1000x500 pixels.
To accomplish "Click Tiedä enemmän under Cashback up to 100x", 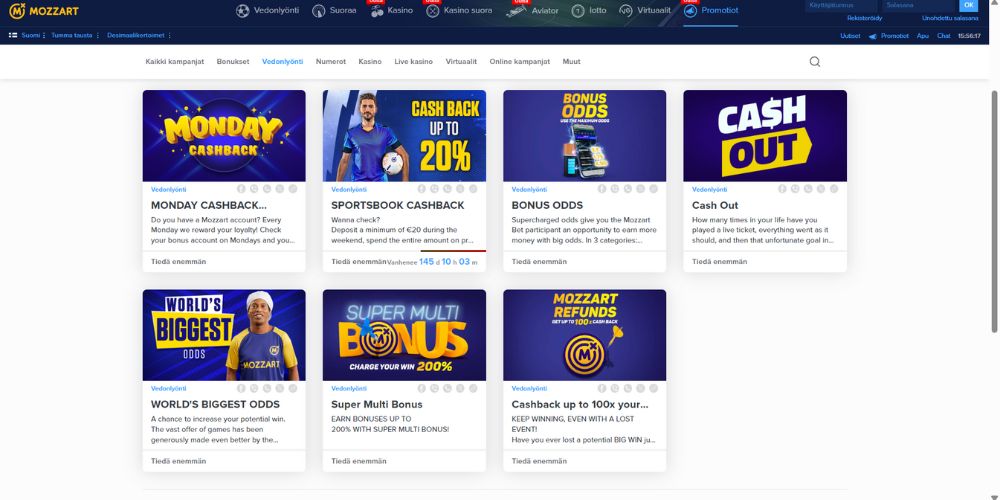I will pyautogui.click(x=539, y=461).
